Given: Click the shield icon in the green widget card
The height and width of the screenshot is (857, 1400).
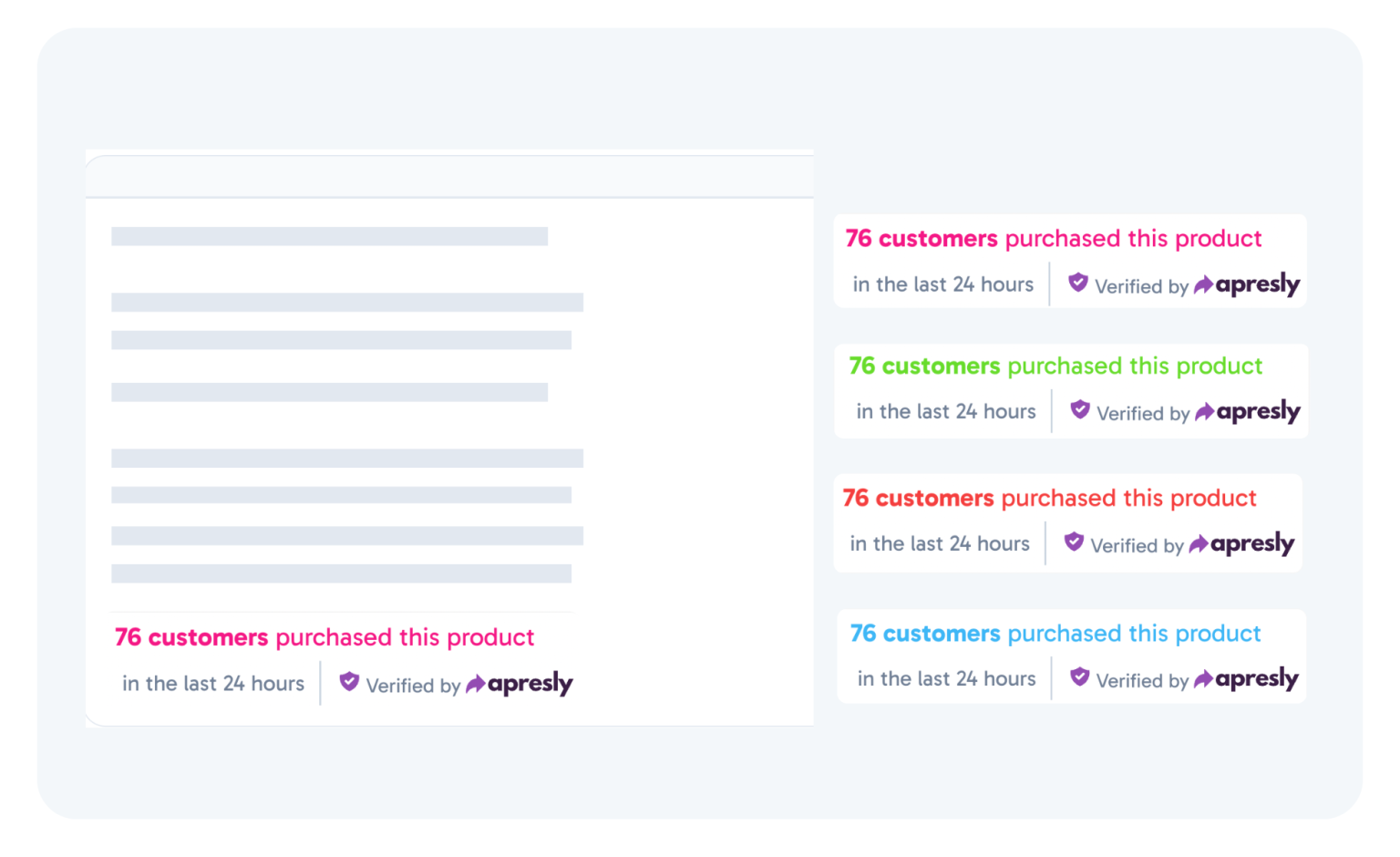Looking at the screenshot, I should pos(1079,409).
